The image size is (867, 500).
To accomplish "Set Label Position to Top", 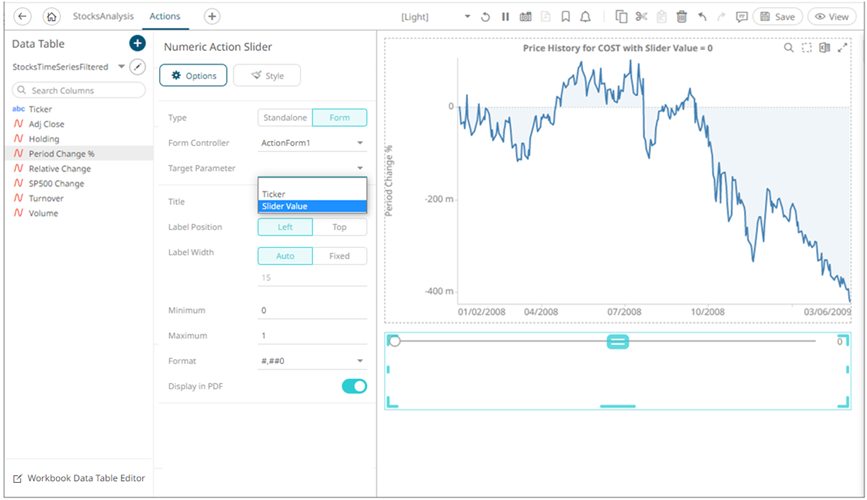I will tap(339, 227).
